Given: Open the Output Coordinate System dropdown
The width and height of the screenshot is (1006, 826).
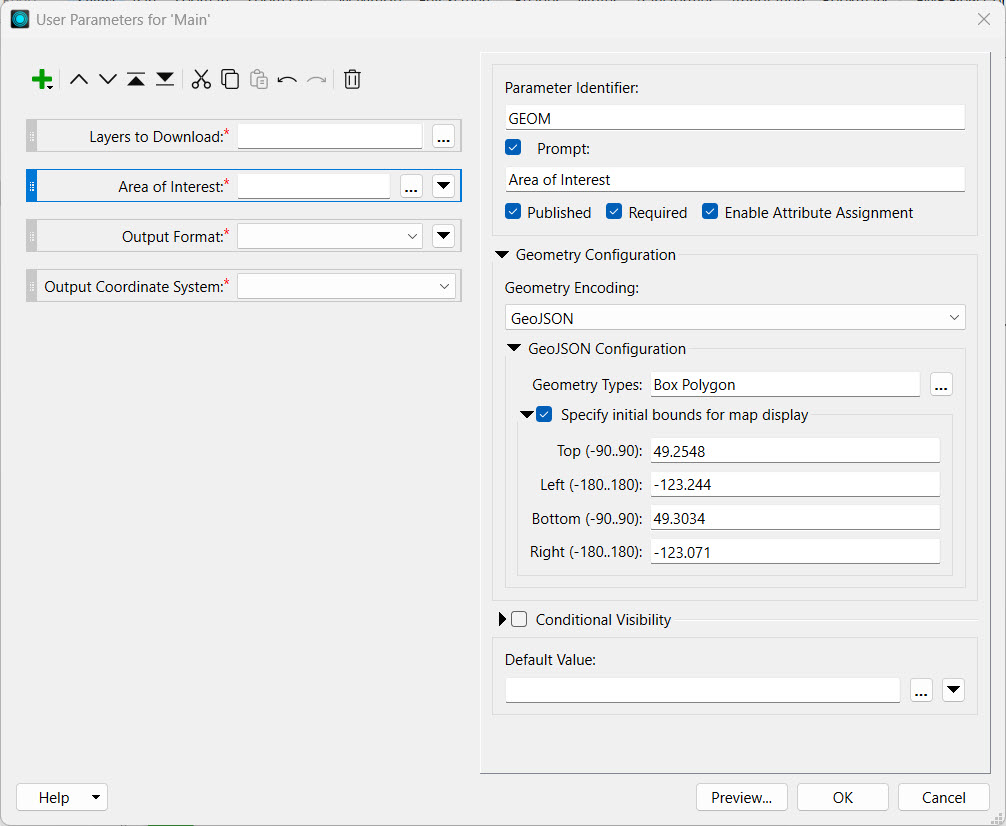Looking at the screenshot, I should [346, 287].
